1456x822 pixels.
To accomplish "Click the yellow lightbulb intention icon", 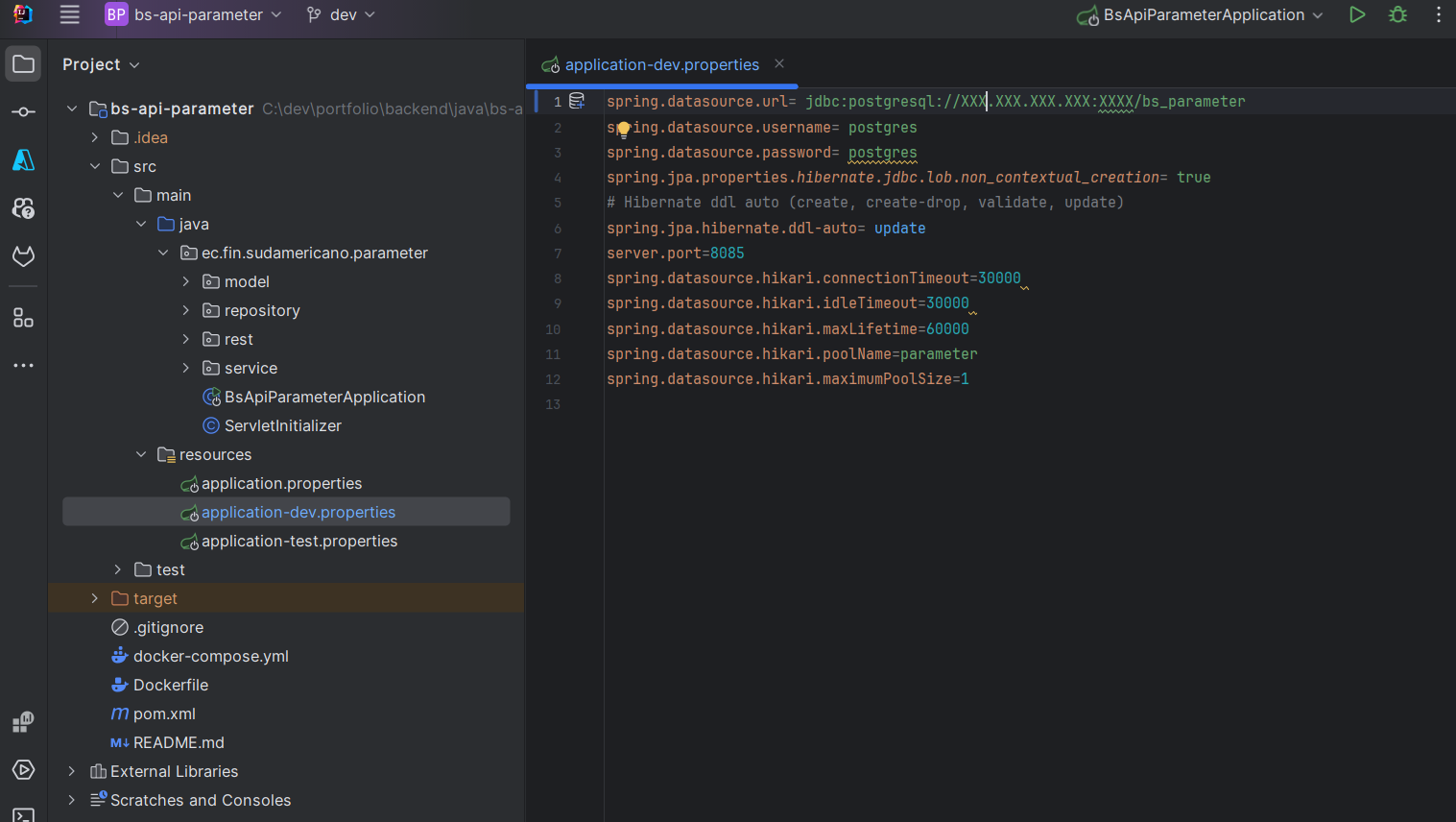I will click(x=623, y=129).
